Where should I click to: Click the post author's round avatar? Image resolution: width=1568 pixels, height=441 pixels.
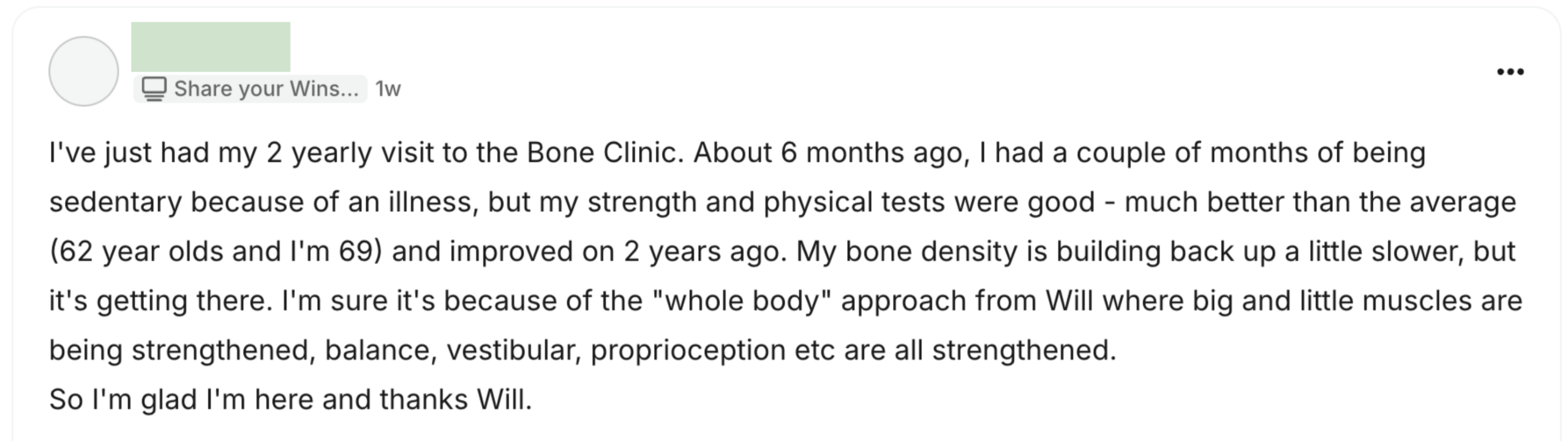[83, 71]
